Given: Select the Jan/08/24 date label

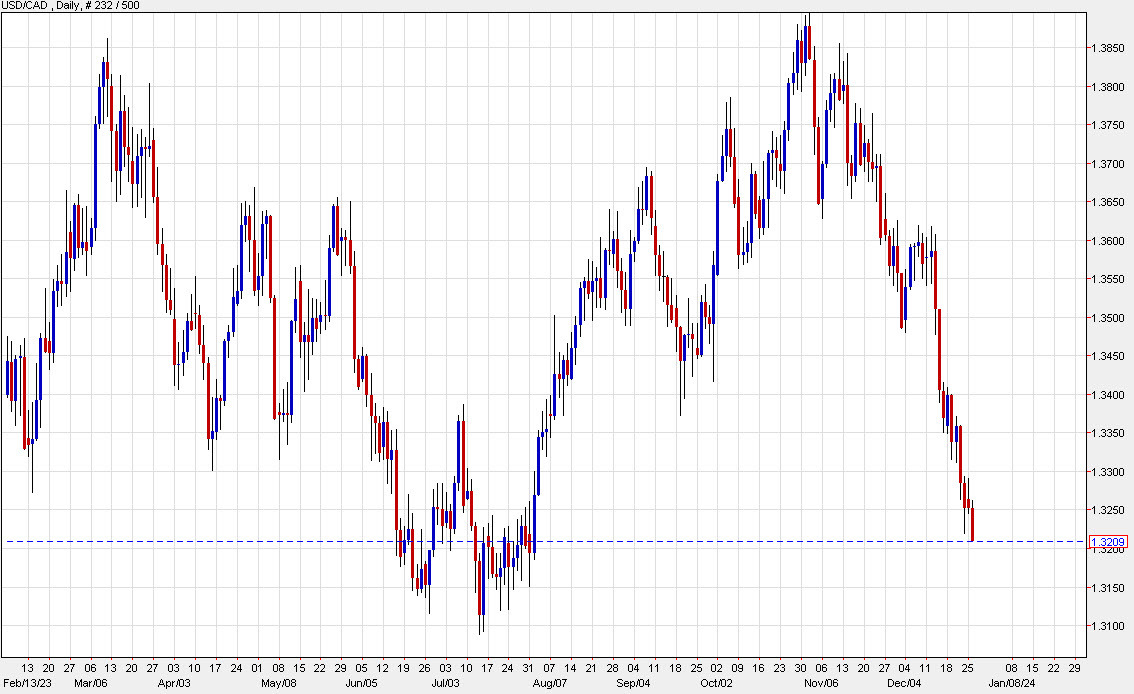Looking at the screenshot, I should 1012,684.
